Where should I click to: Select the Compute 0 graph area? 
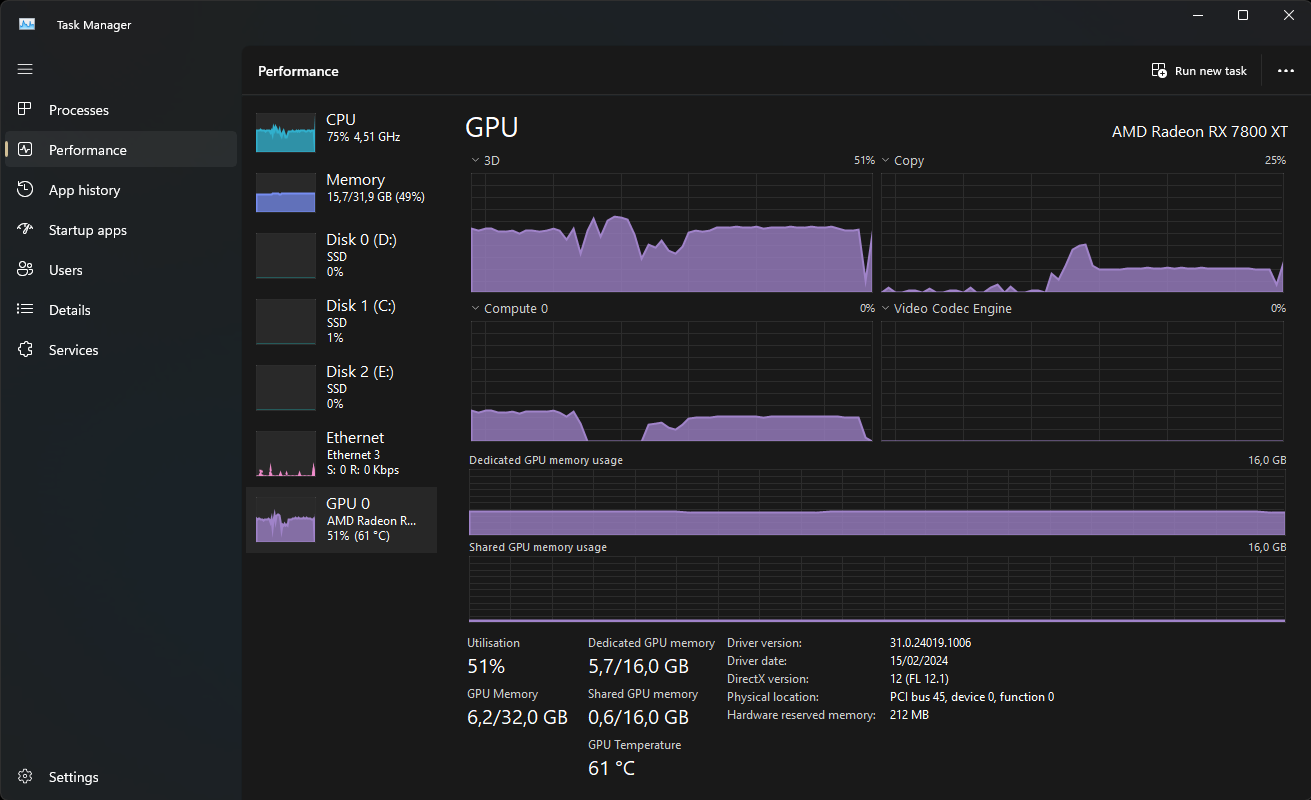(670, 380)
